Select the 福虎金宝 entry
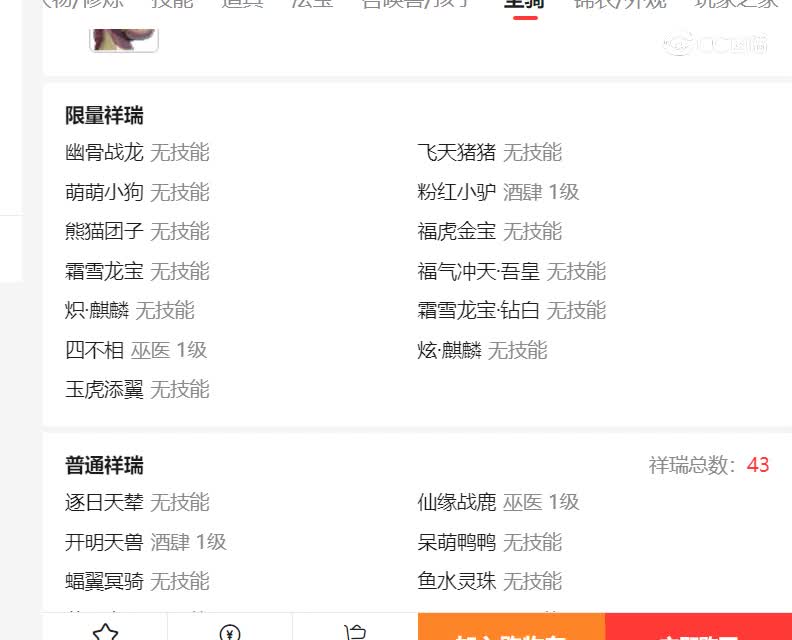 457,231
